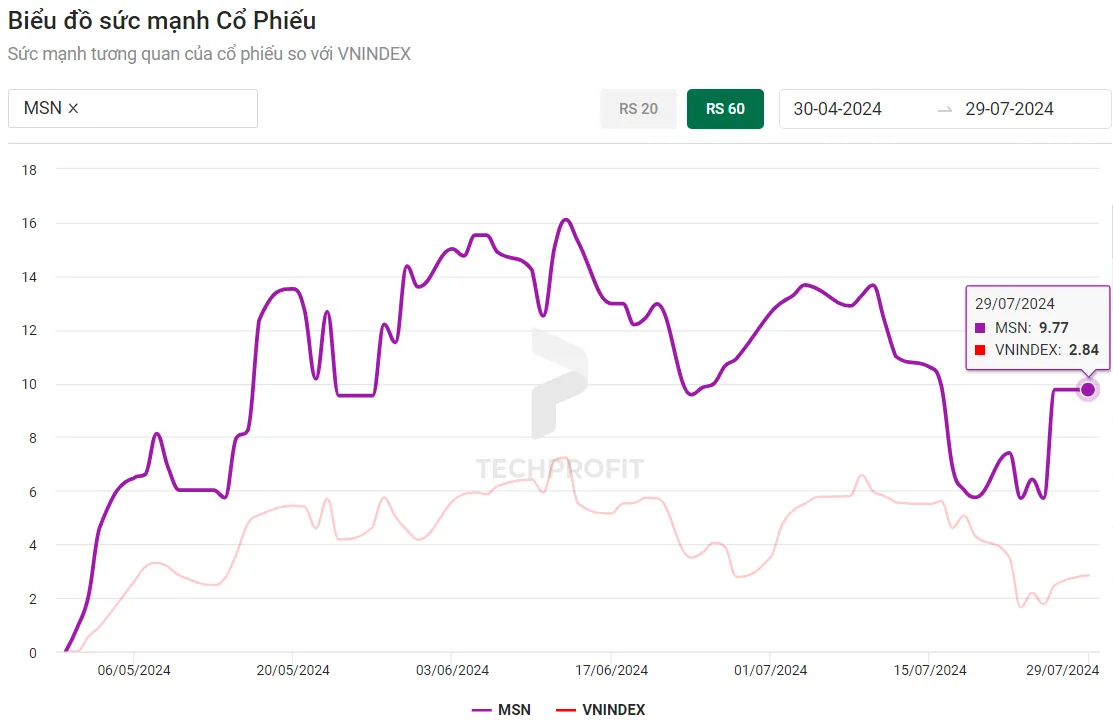
Task: Click the purple MSN square in tooltip
Action: (980, 327)
